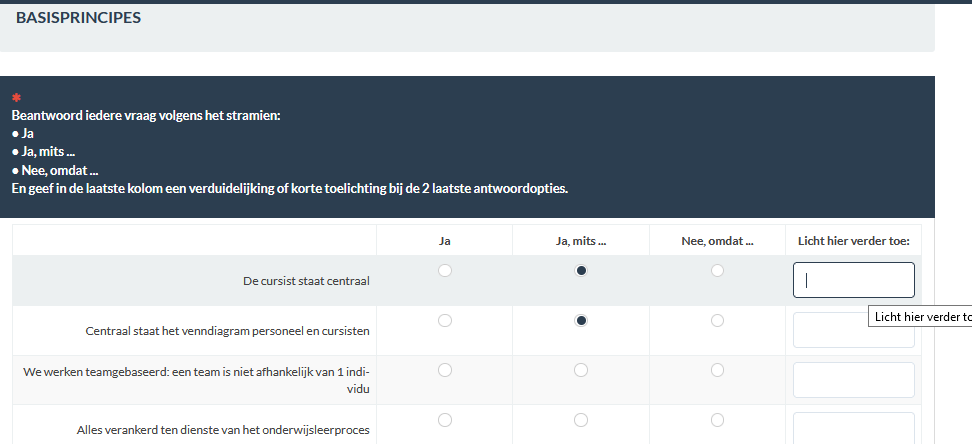Viewport: 972px width, 444px height.
Task: Pick Nee, omdat for We werken teamgebaseerd row
Action: (717, 370)
